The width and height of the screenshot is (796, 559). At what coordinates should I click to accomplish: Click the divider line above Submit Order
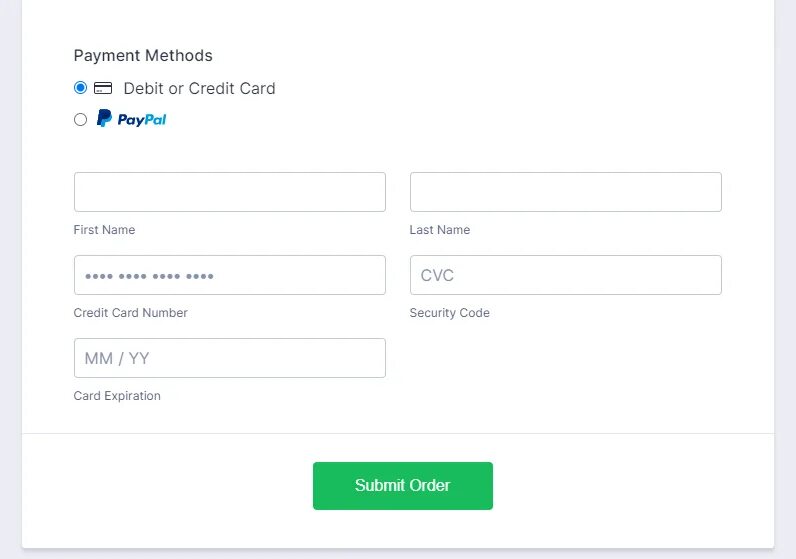[398, 433]
